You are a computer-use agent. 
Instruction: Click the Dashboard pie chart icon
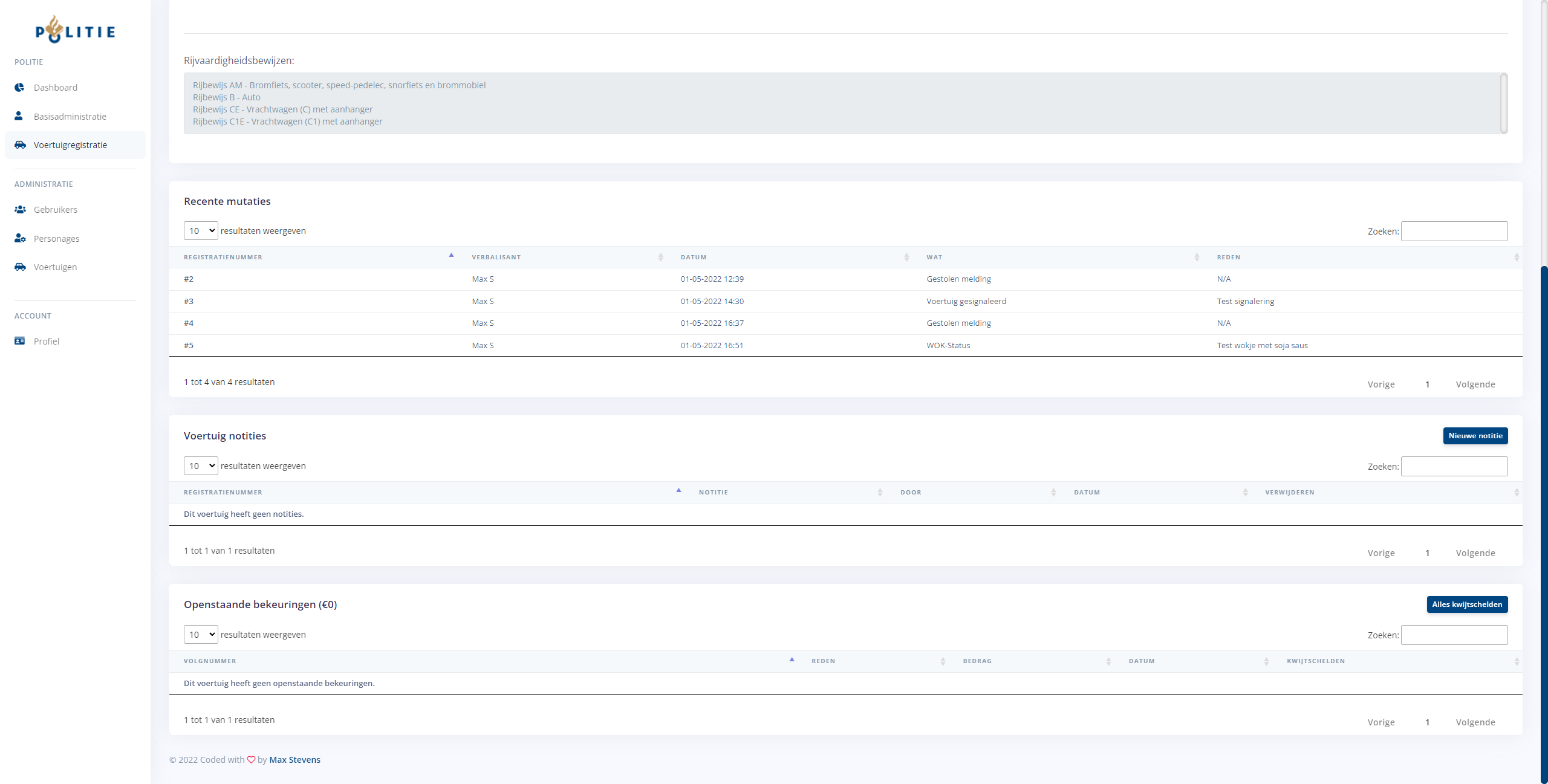(19, 88)
